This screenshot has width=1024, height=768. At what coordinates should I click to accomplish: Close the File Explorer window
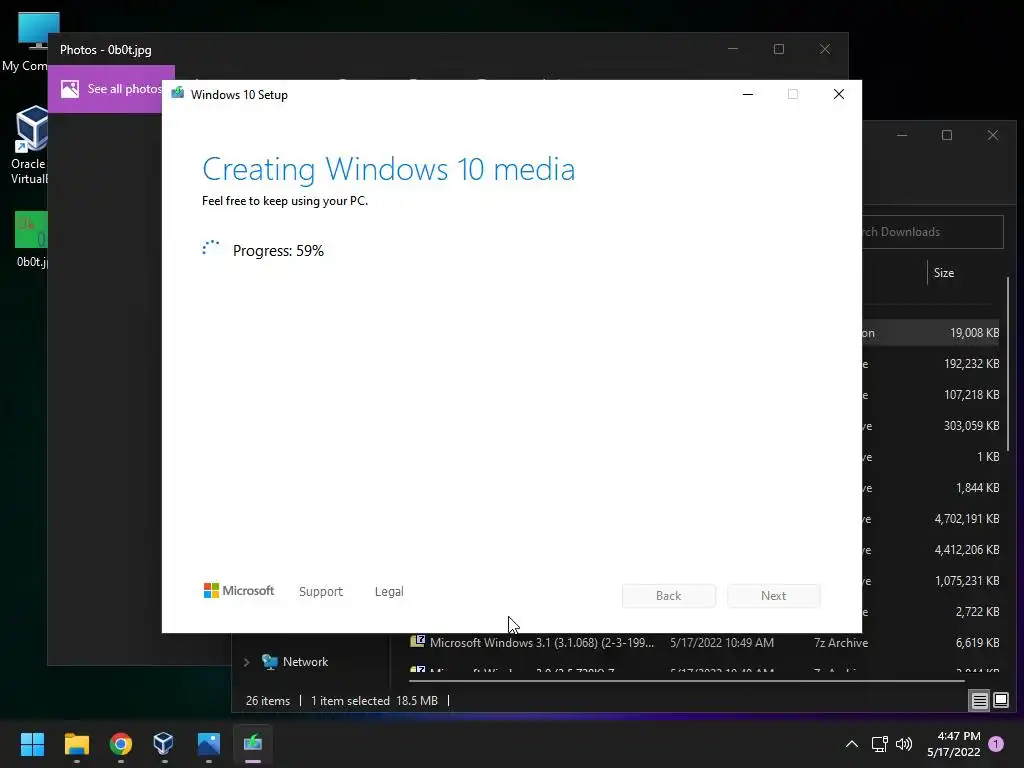pos(993,135)
